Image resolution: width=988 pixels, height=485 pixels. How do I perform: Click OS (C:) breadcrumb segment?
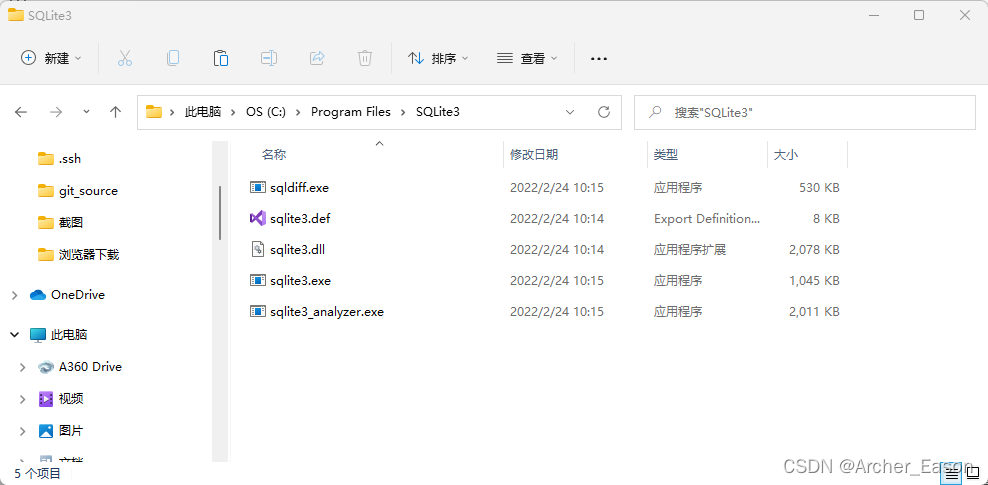pyautogui.click(x=266, y=112)
